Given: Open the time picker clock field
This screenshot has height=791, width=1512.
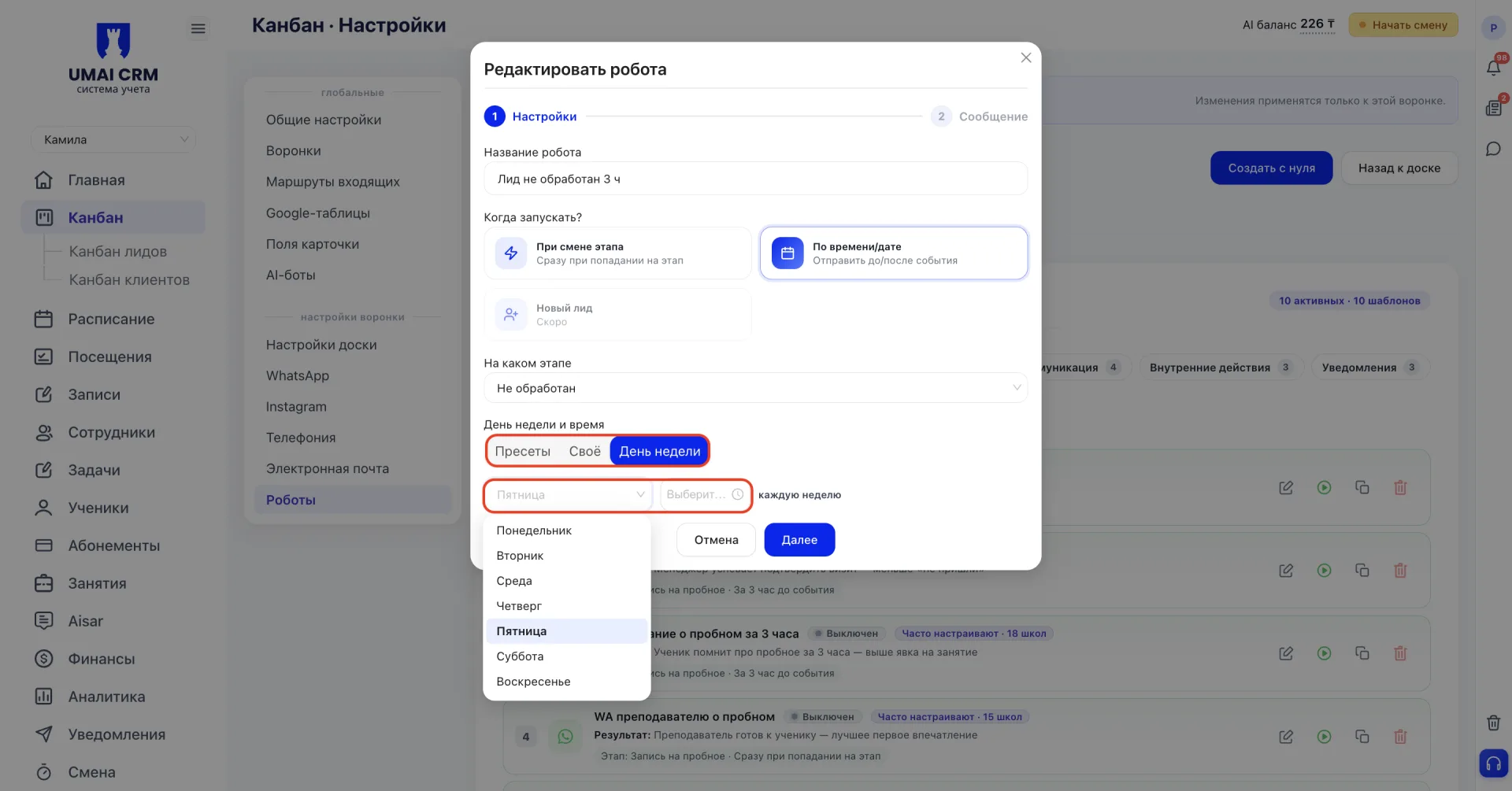Looking at the screenshot, I should [x=706, y=495].
